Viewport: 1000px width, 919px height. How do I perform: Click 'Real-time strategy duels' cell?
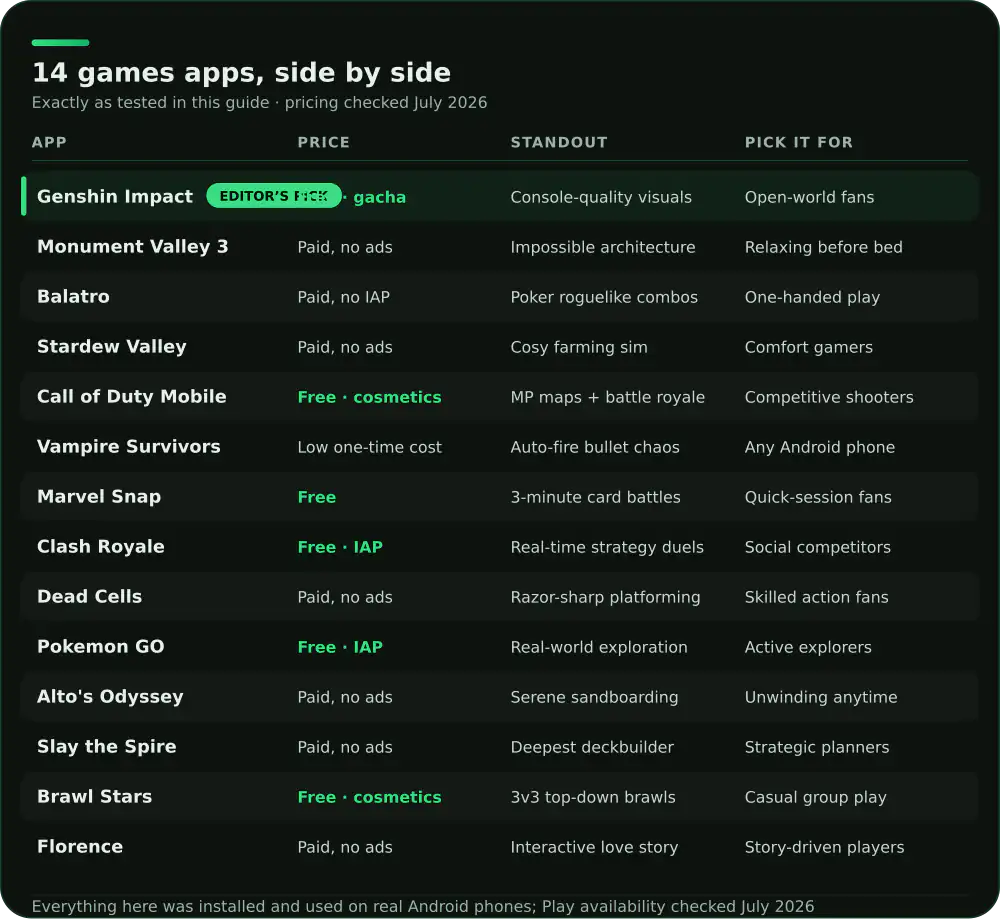pos(607,547)
